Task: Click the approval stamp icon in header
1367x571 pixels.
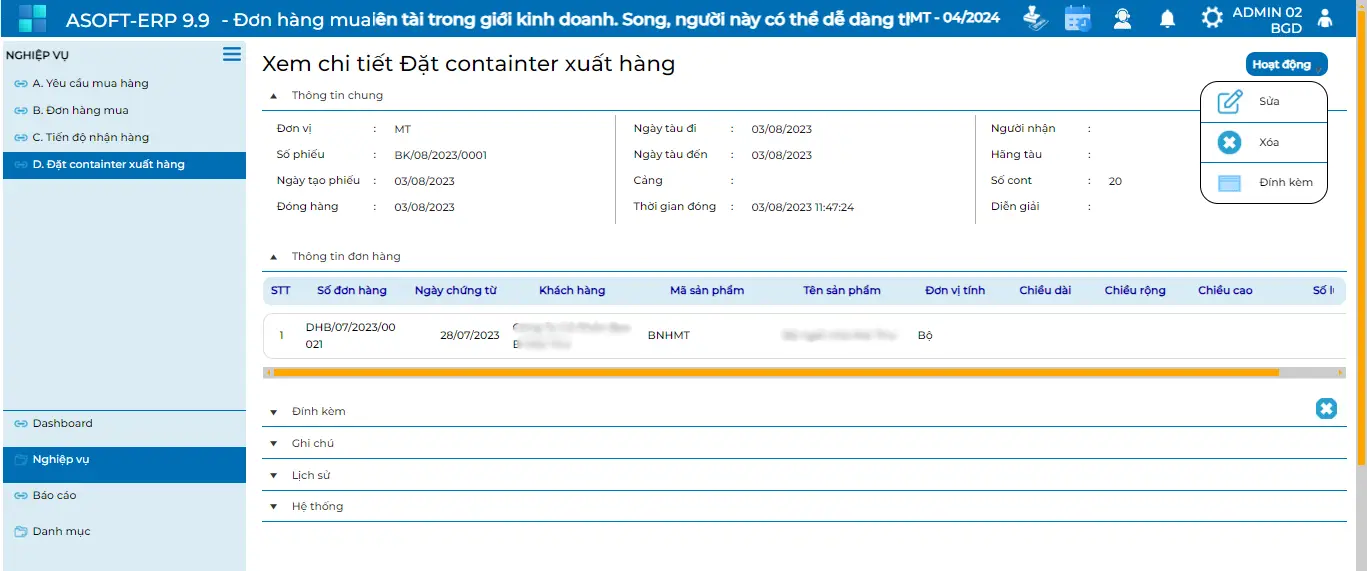Action: click(1035, 18)
